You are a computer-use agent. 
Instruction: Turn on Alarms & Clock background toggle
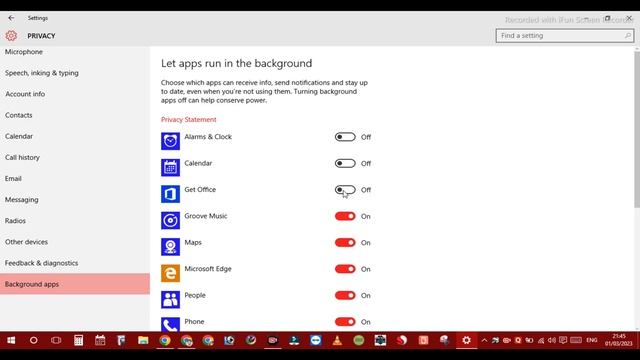click(x=345, y=137)
